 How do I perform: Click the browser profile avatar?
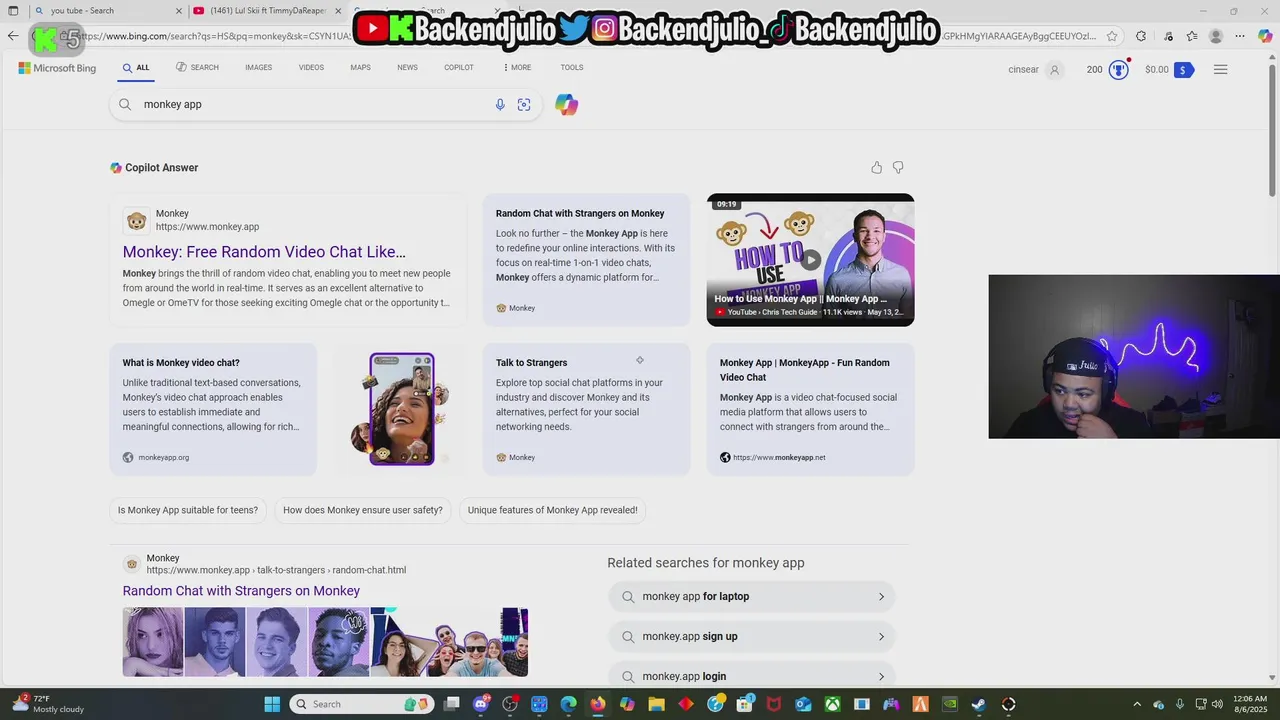tap(1216, 36)
